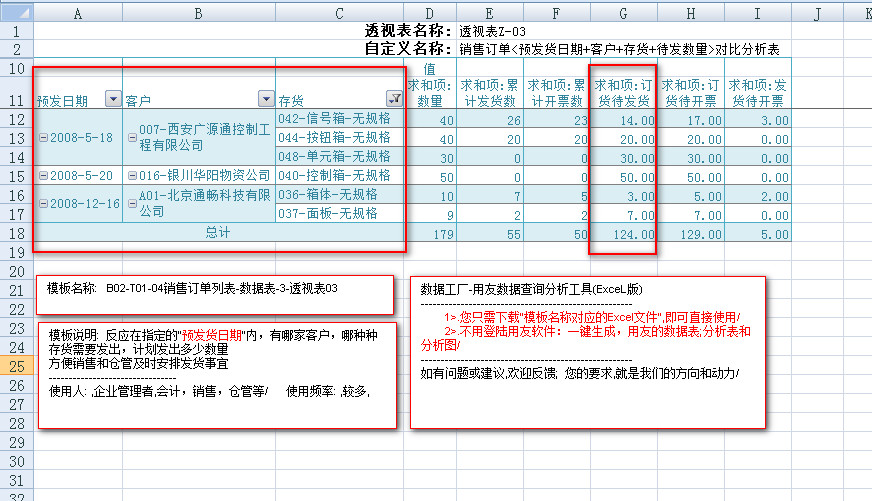Screen dimensions: 872x501
Task: Select the 037-面板-无规格 inventory cell
Action: (340, 213)
